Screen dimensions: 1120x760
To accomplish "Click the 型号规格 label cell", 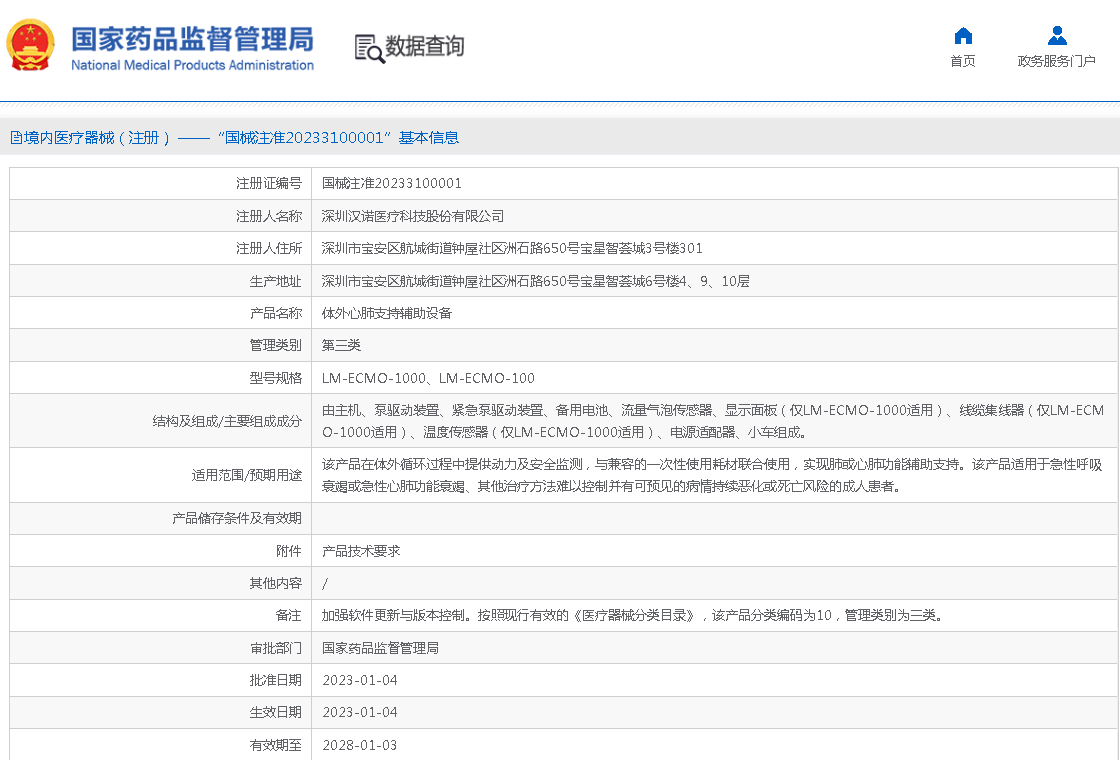I will point(161,378).
